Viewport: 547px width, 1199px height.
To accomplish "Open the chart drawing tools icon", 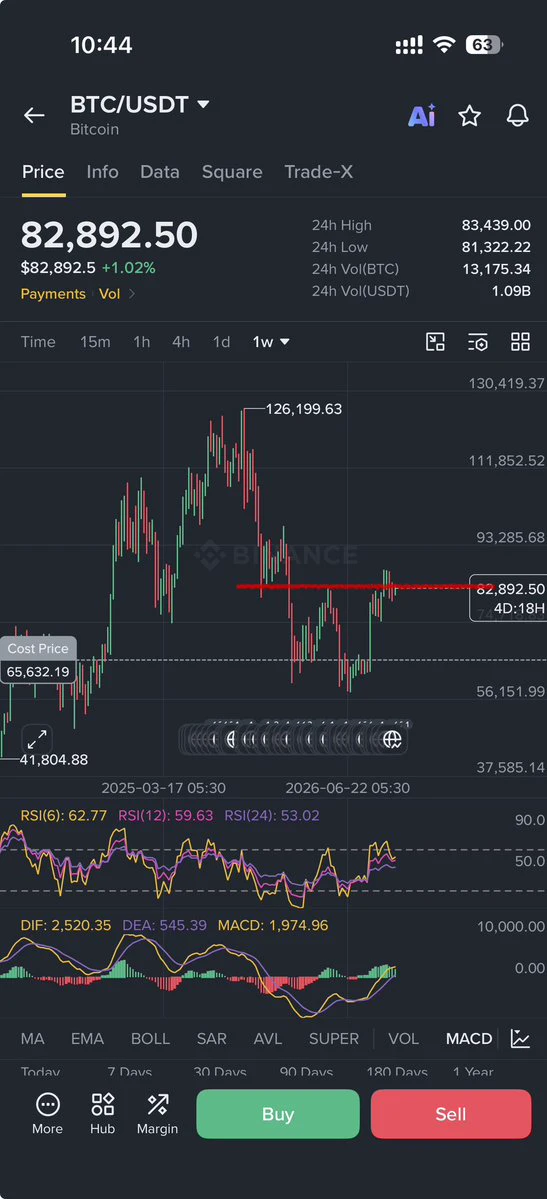I will pyautogui.click(x=435, y=342).
